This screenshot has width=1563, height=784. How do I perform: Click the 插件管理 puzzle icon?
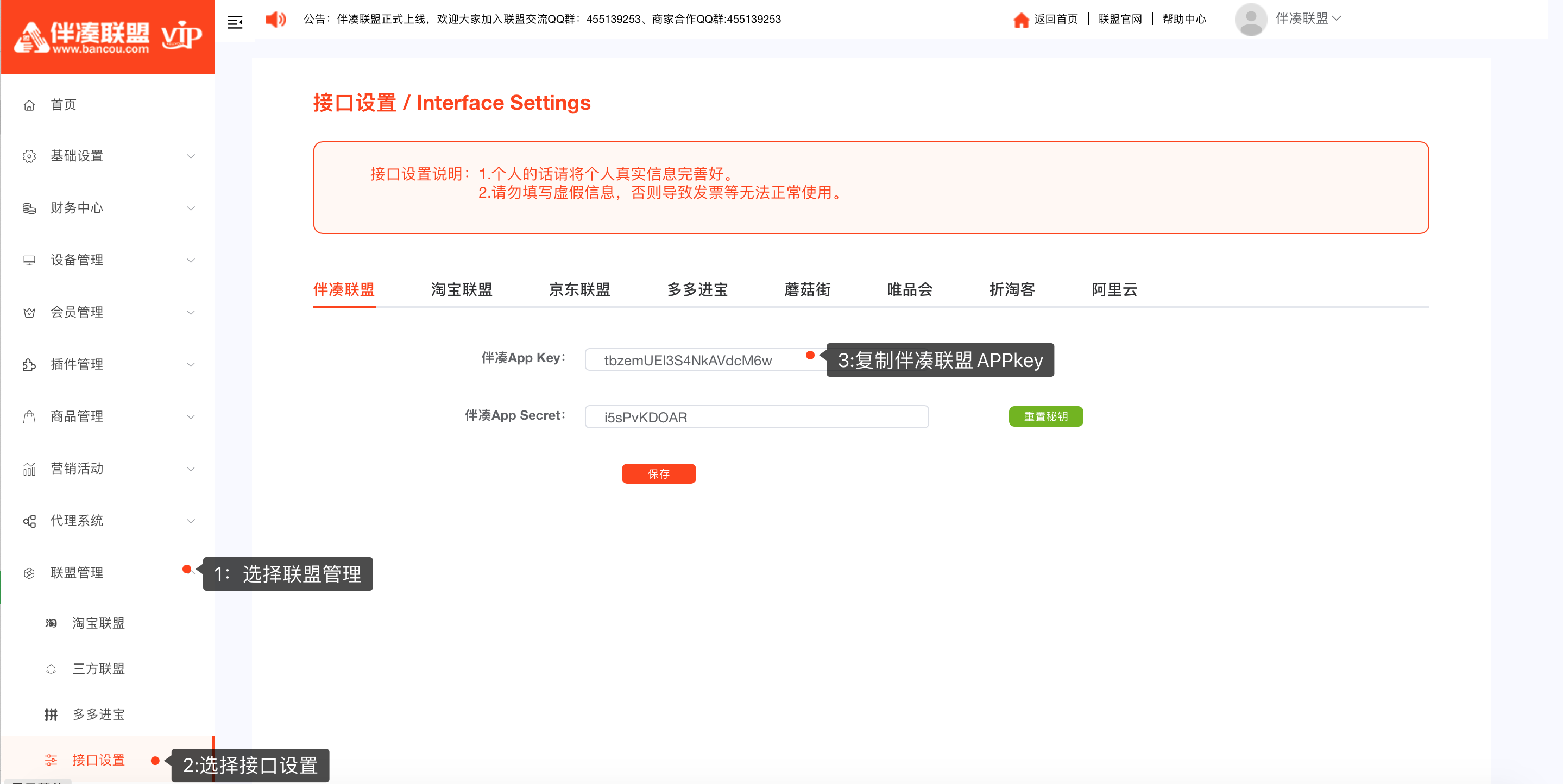pyautogui.click(x=29, y=365)
